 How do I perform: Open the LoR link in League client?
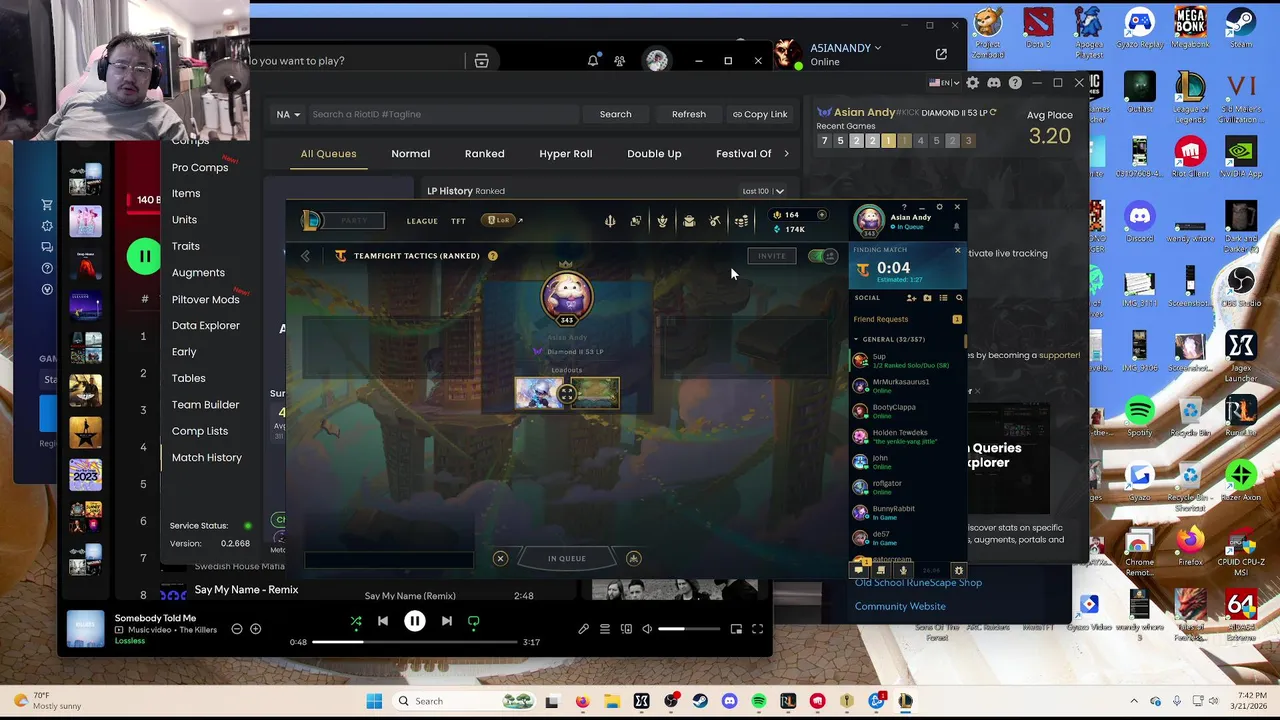pos(499,221)
